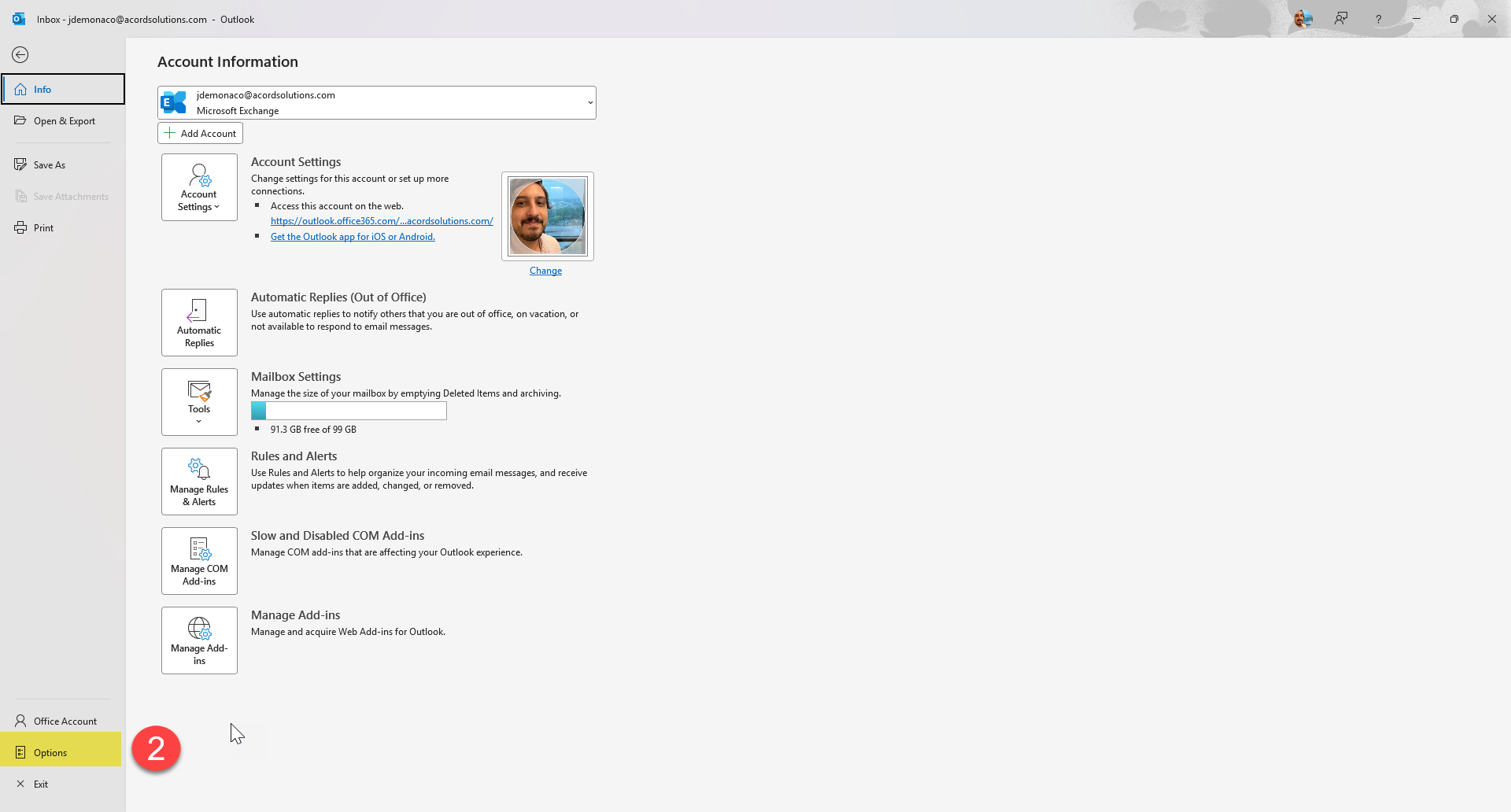Open Manage Rules & Alerts
1511x812 pixels.
pos(199,482)
